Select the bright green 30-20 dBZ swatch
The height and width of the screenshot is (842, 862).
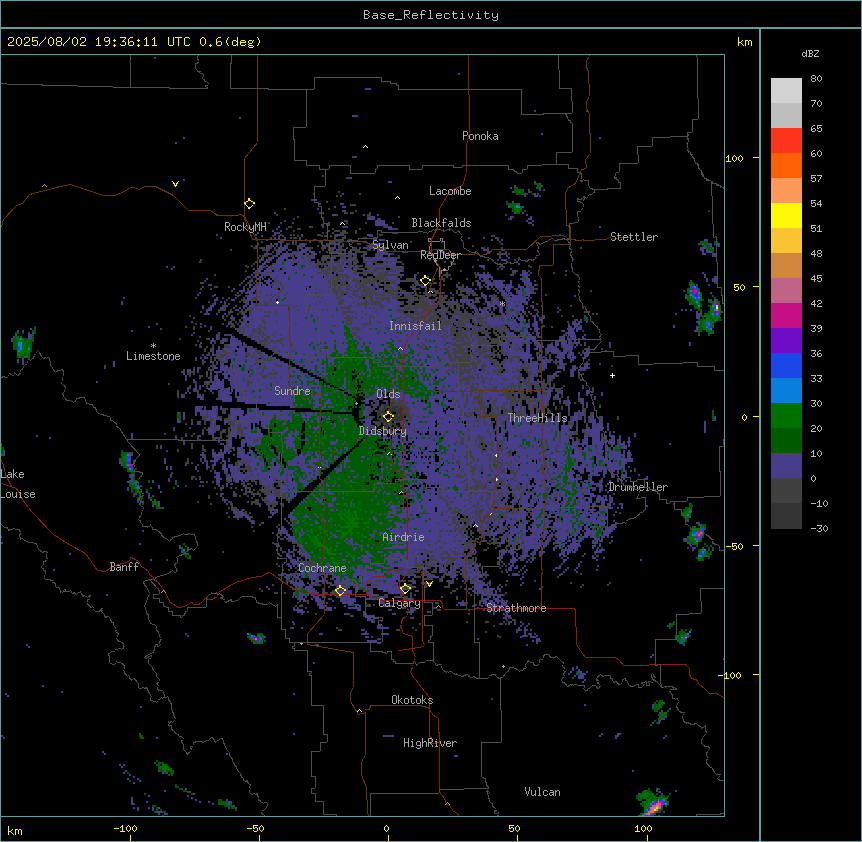click(786, 416)
